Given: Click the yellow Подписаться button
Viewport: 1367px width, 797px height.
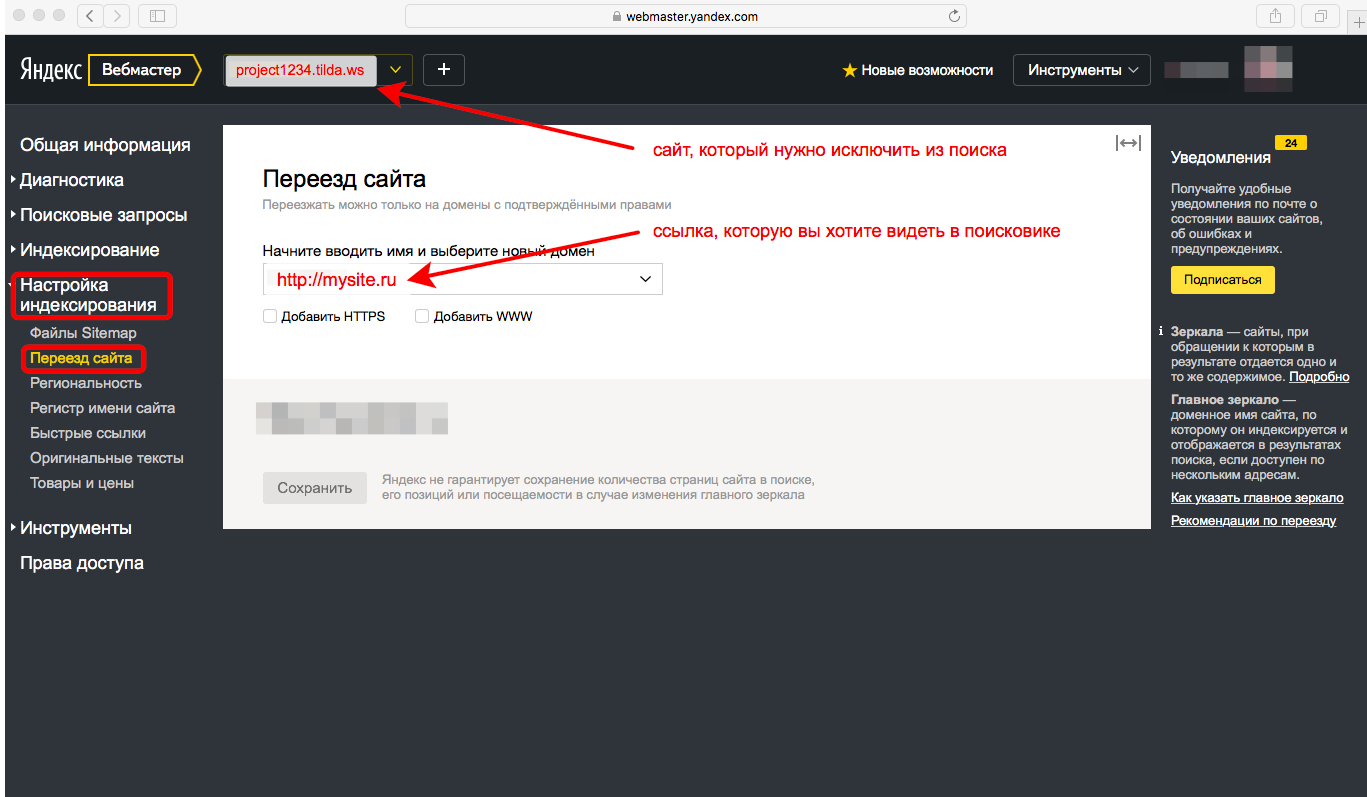Looking at the screenshot, I should (1222, 279).
